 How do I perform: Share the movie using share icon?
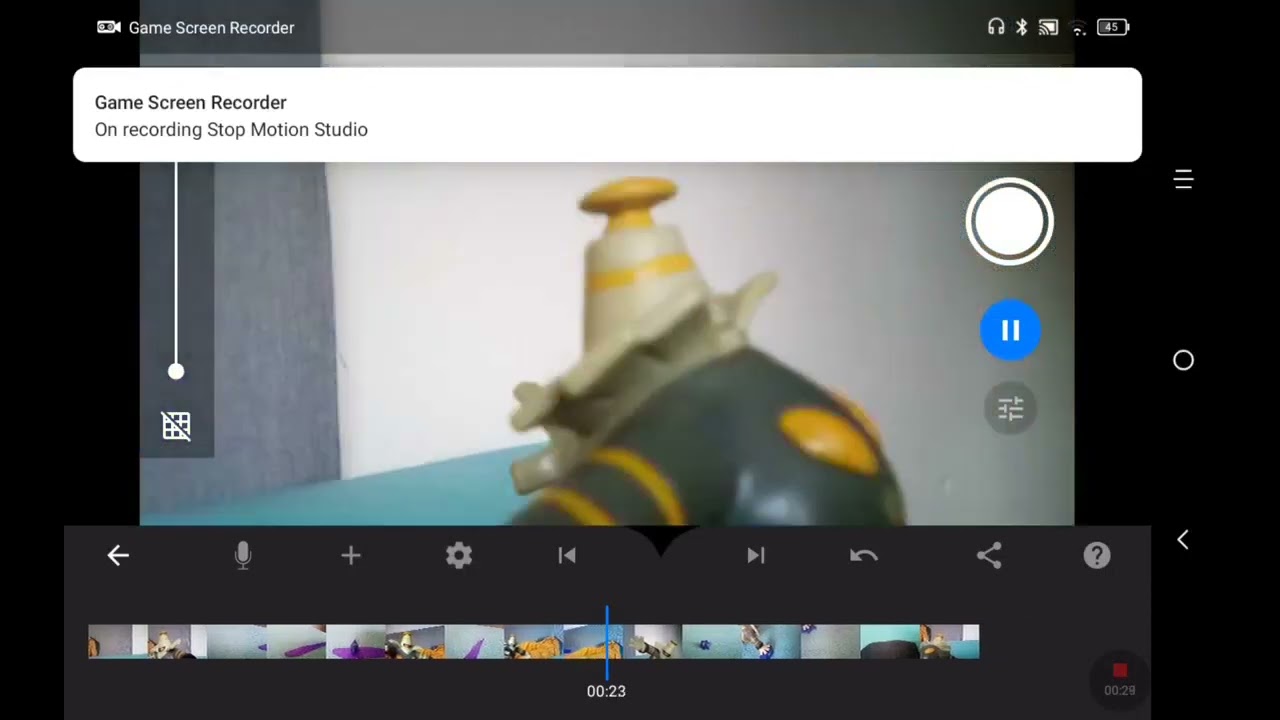point(989,555)
